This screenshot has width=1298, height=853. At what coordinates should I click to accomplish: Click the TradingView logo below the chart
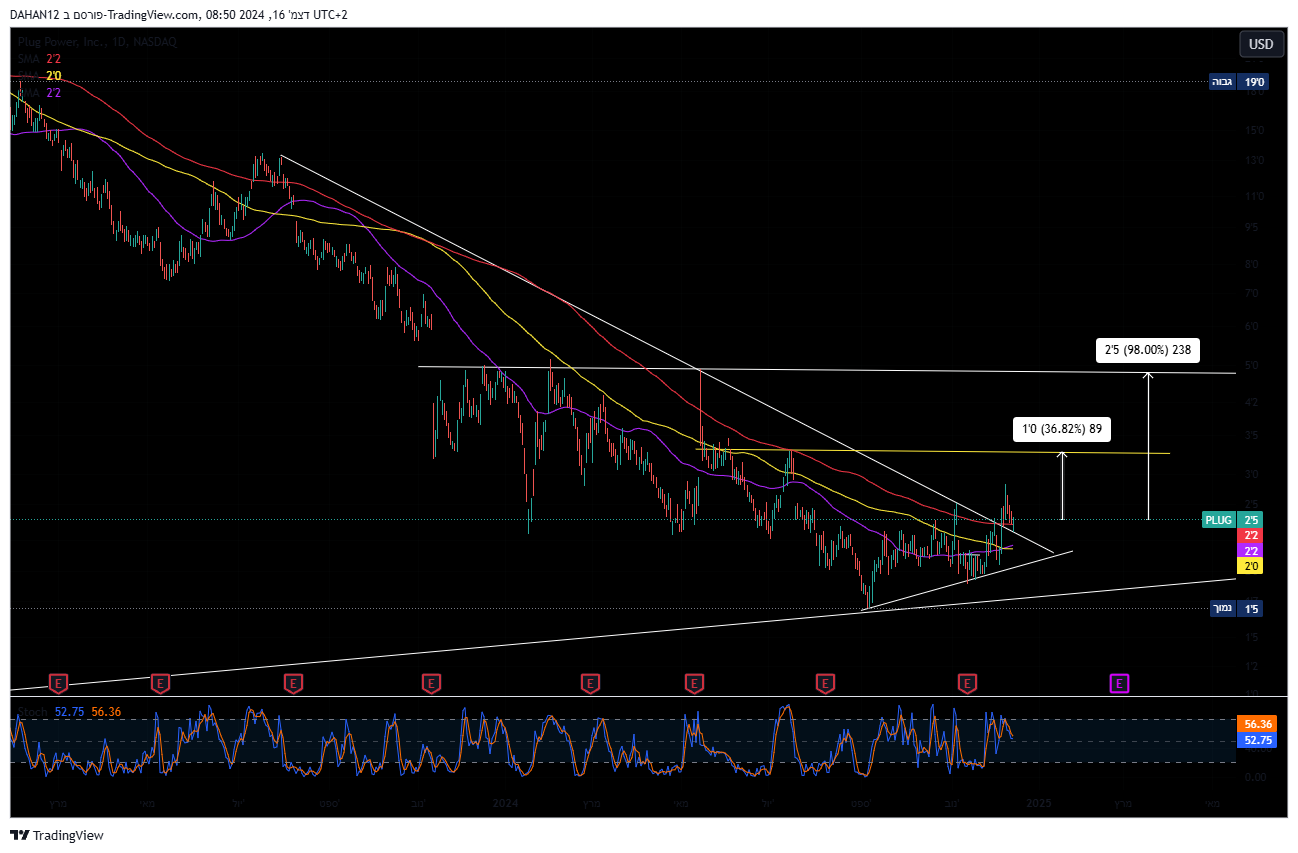click(x=57, y=835)
